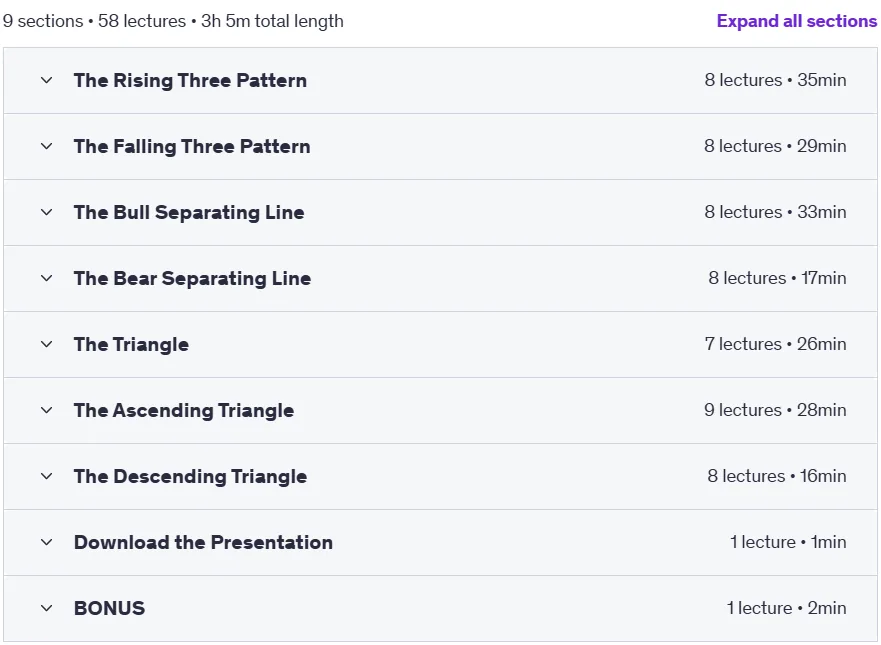Select The Triangle section title
881x645 pixels.
(131, 344)
